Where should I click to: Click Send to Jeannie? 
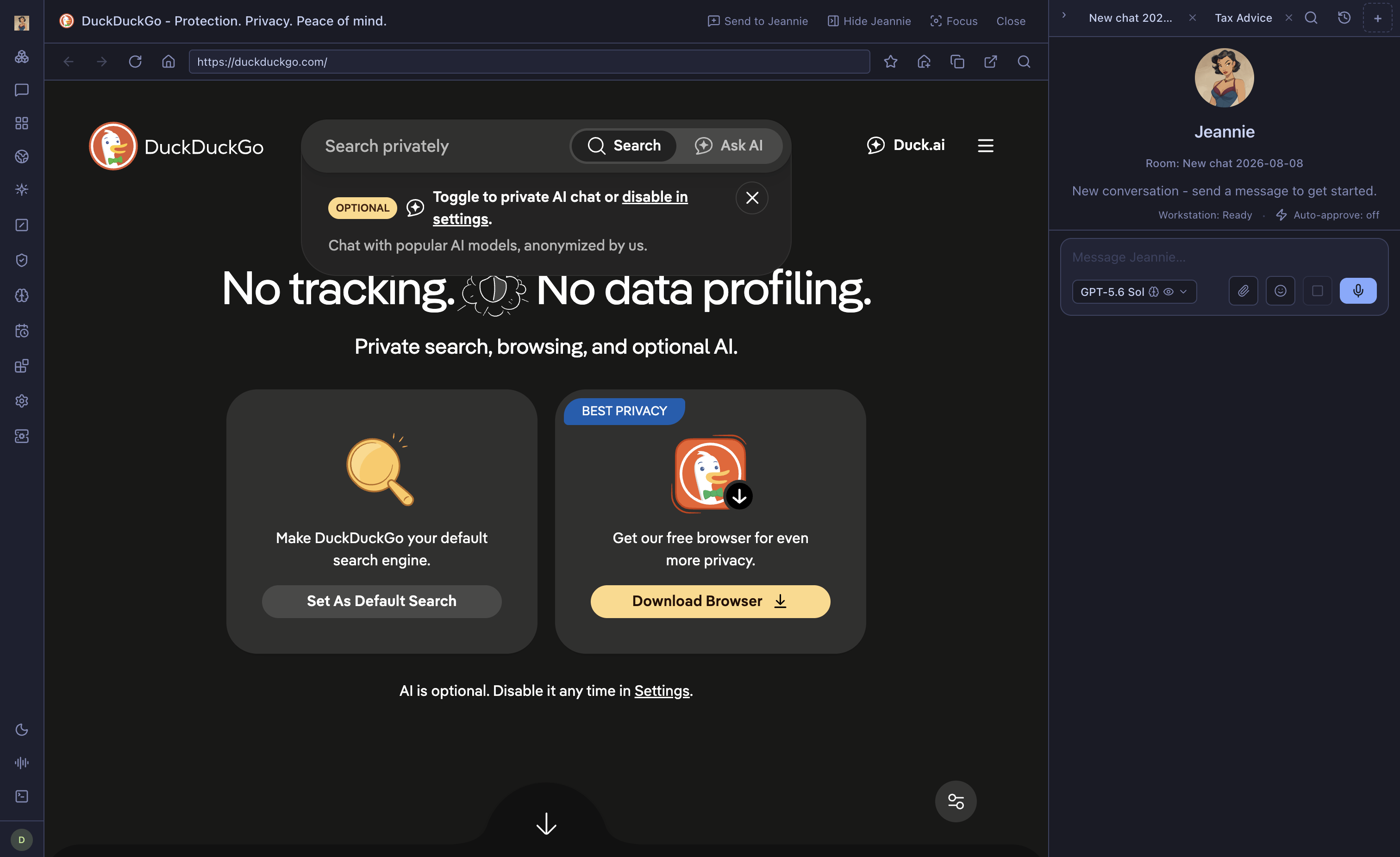[757, 21]
